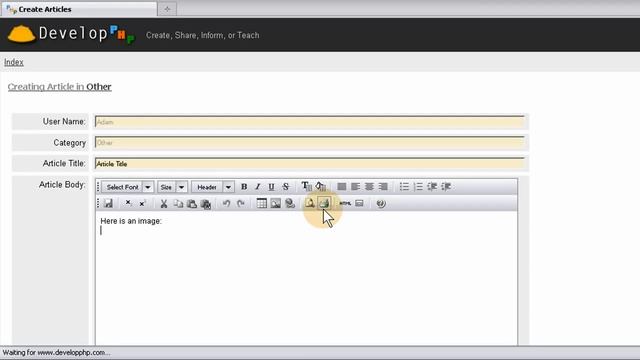Open the Select Font dropdown
Image resolution: width=640 pixels, height=360 pixels.
tap(127, 187)
